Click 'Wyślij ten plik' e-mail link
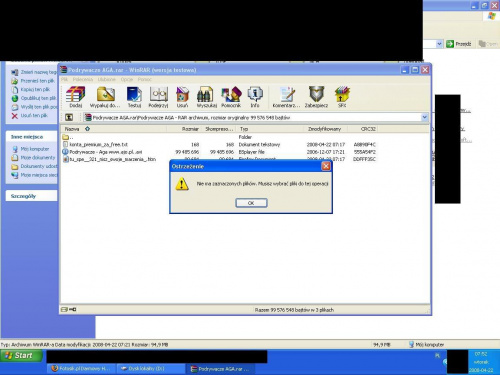This screenshot has width=500, height=375. [34, 107]
